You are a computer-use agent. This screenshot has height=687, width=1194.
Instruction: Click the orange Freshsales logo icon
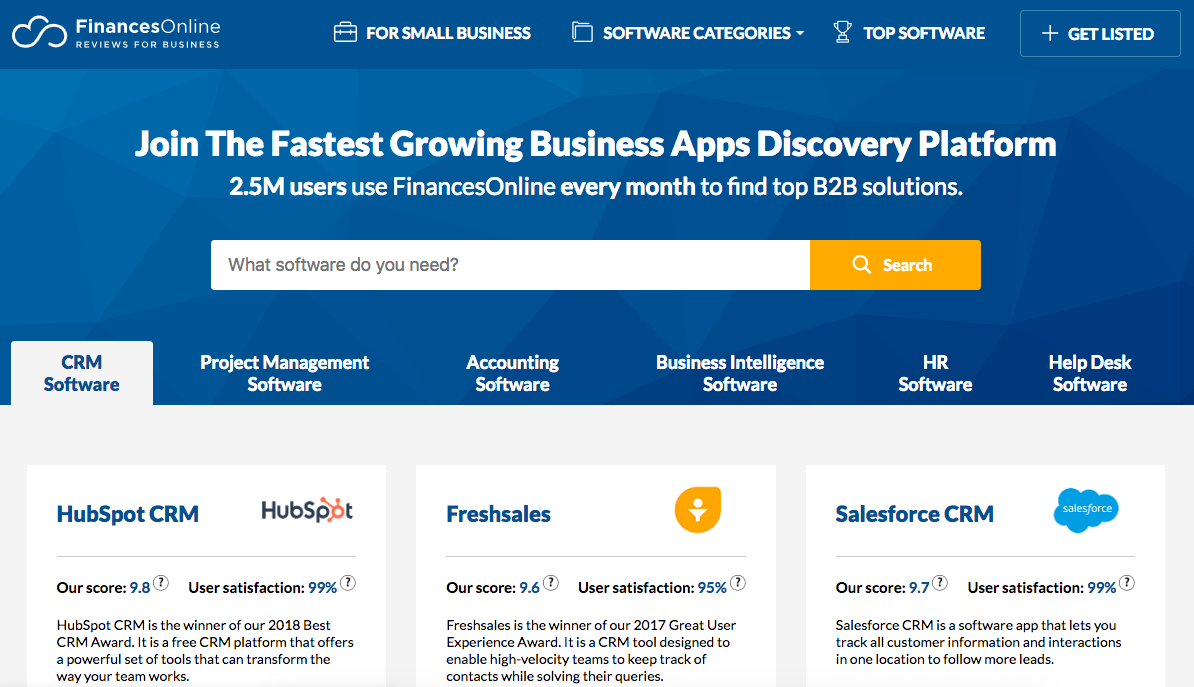coord(698,510)
